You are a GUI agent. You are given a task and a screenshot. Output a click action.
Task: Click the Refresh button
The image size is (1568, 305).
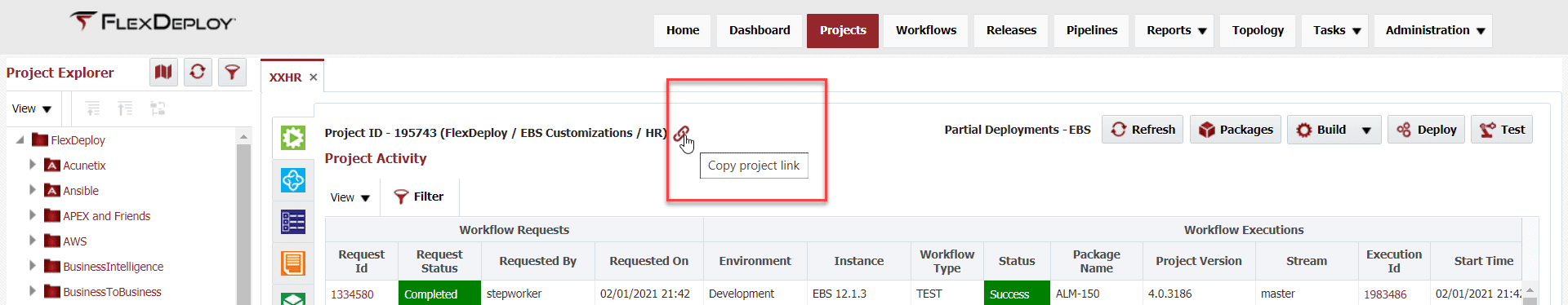tap(1143, 130)
